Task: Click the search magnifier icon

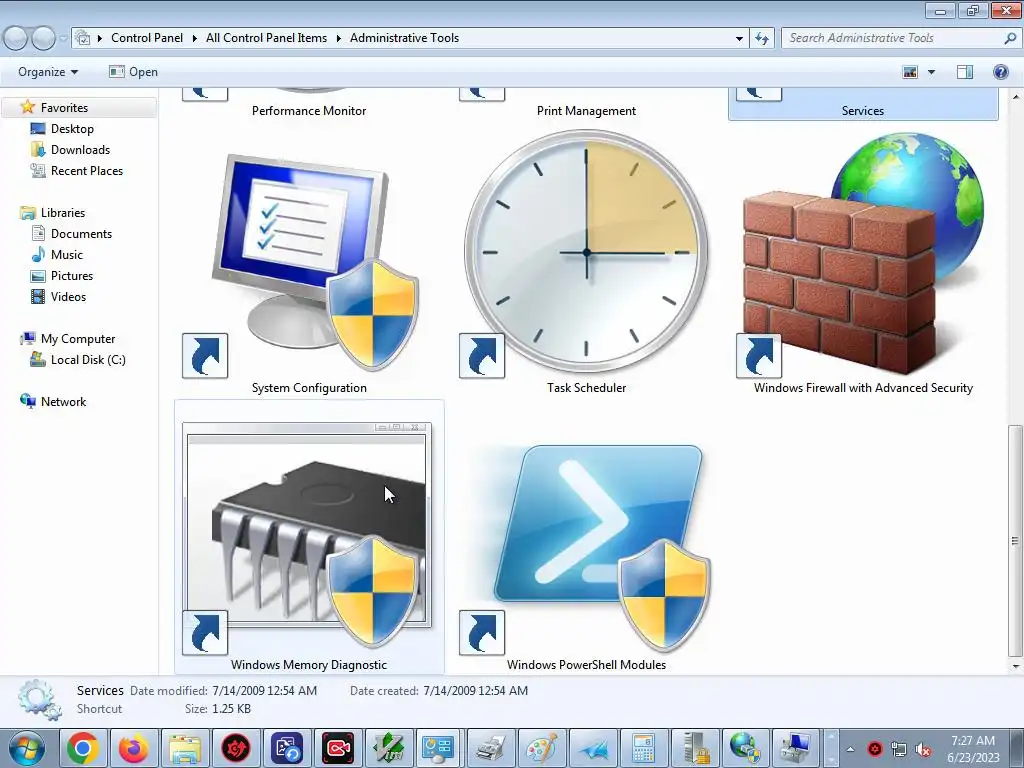Action: click(x=1010, y=38)
